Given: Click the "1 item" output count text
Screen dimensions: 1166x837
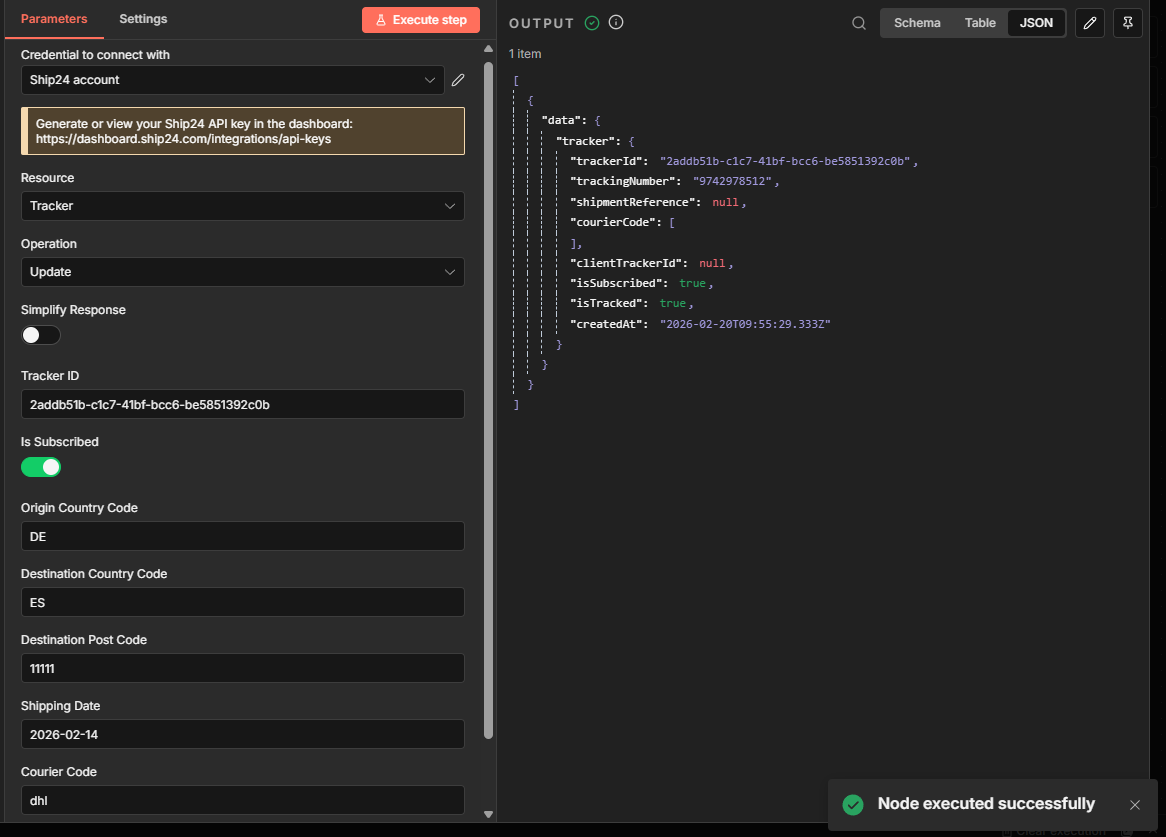Looking at the screenshot, I should (525, 54).
